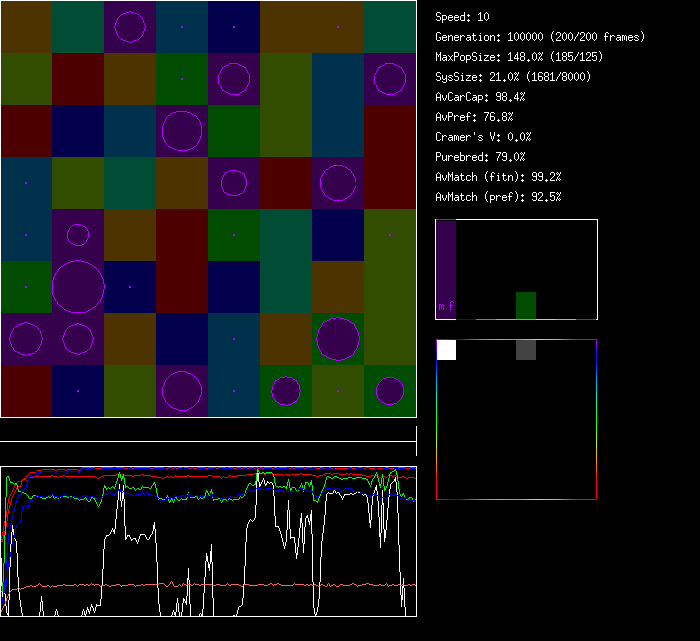The width and height of the screenshot is (700, 641).
Task: Select the gray square in the color panel
Action: point(526,349)
